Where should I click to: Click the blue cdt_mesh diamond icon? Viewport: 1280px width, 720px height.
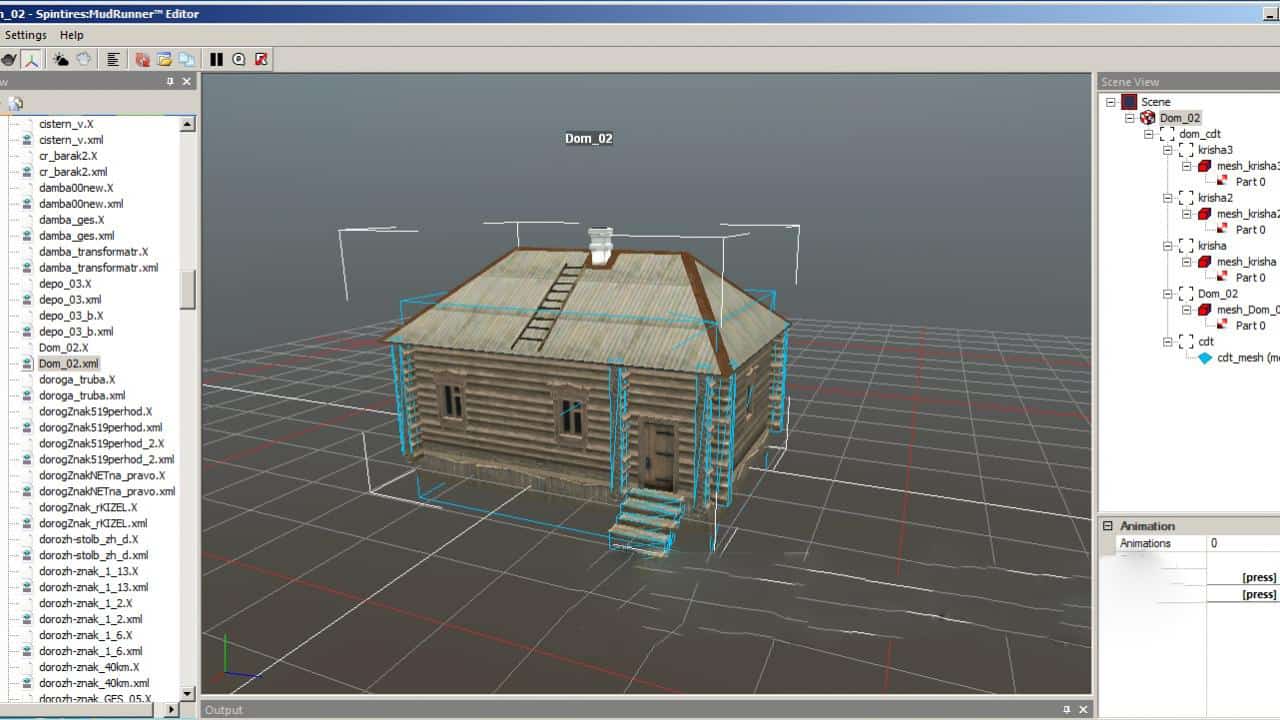point(1204,358)
